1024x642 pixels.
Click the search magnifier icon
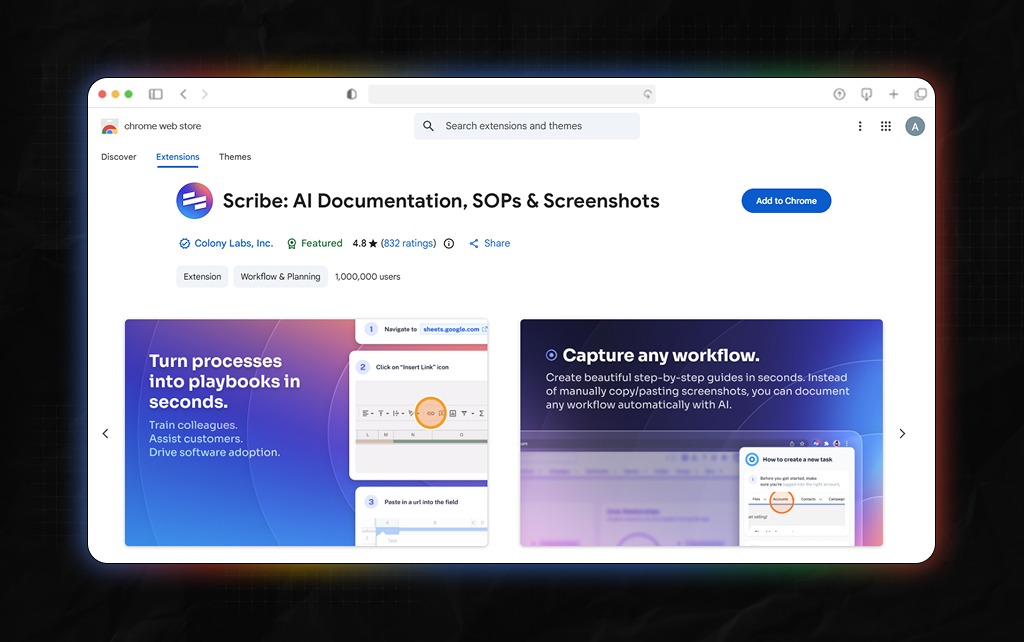428,126
